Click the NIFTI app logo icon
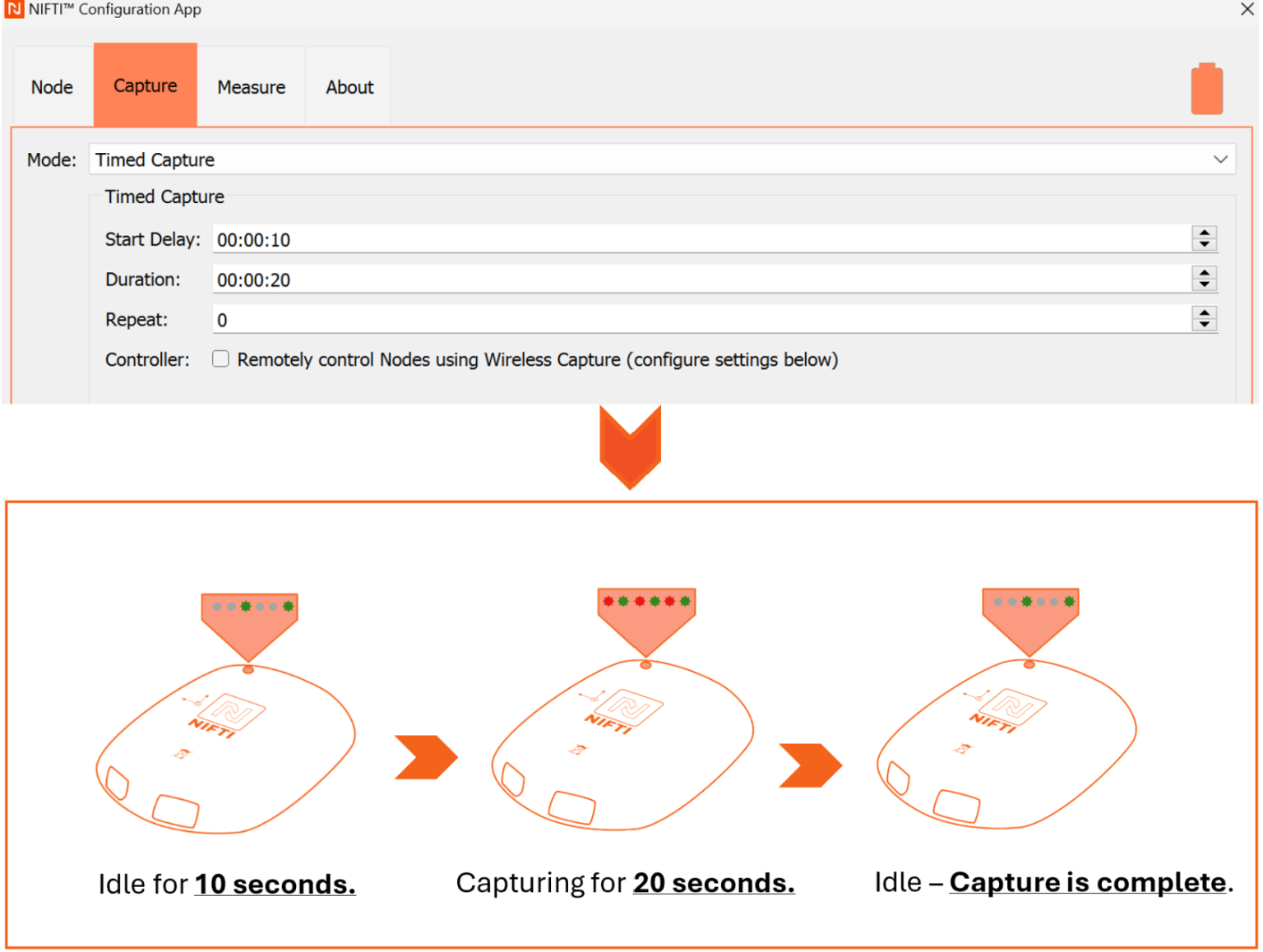 click(14, 9)
